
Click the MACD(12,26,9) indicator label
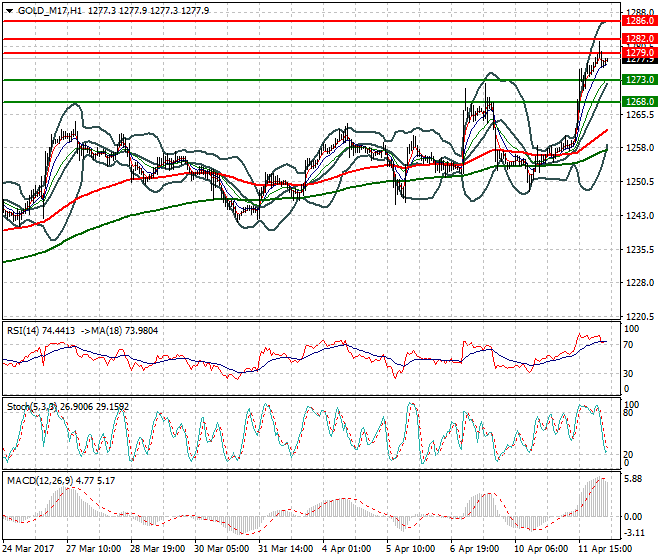pos(40,480)
